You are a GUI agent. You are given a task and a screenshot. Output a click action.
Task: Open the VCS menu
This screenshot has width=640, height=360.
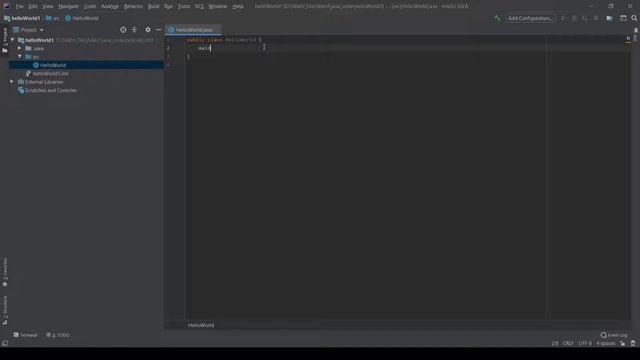click(199, 6)
